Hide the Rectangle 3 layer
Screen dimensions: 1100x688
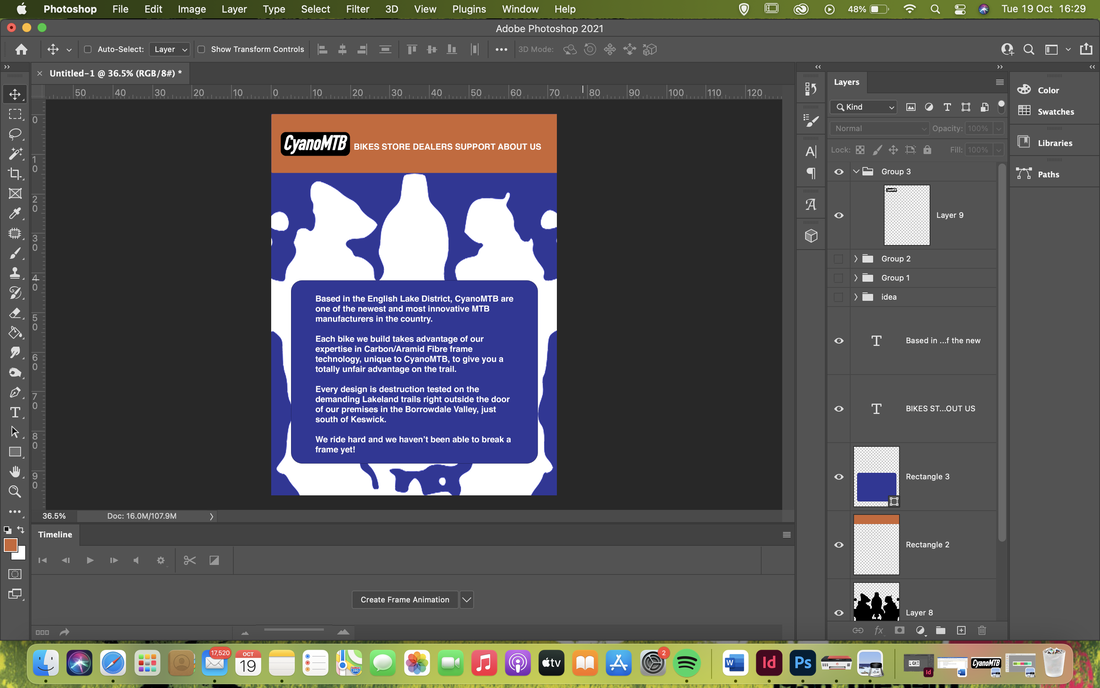click(838, 477)
